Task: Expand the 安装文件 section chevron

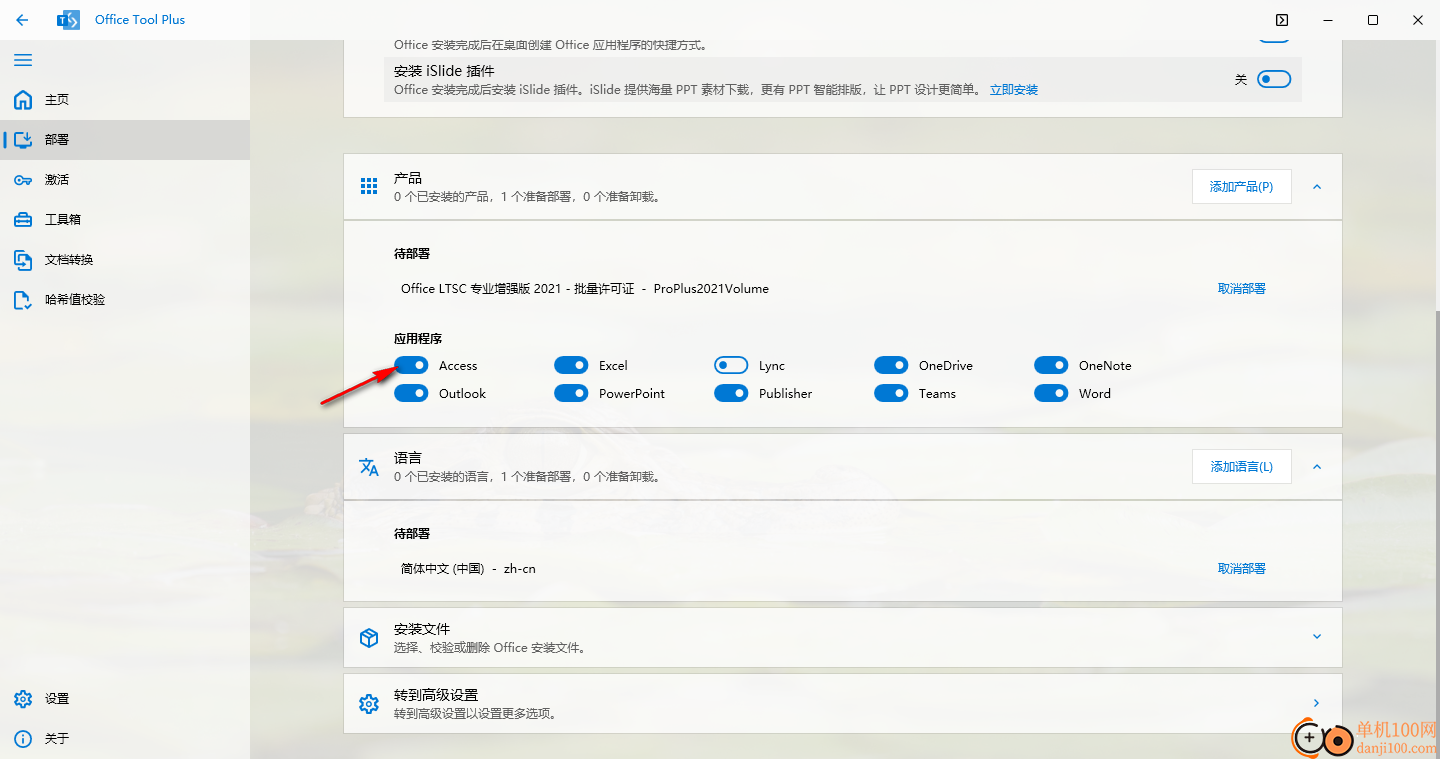Action: [x=1317, y=637]
